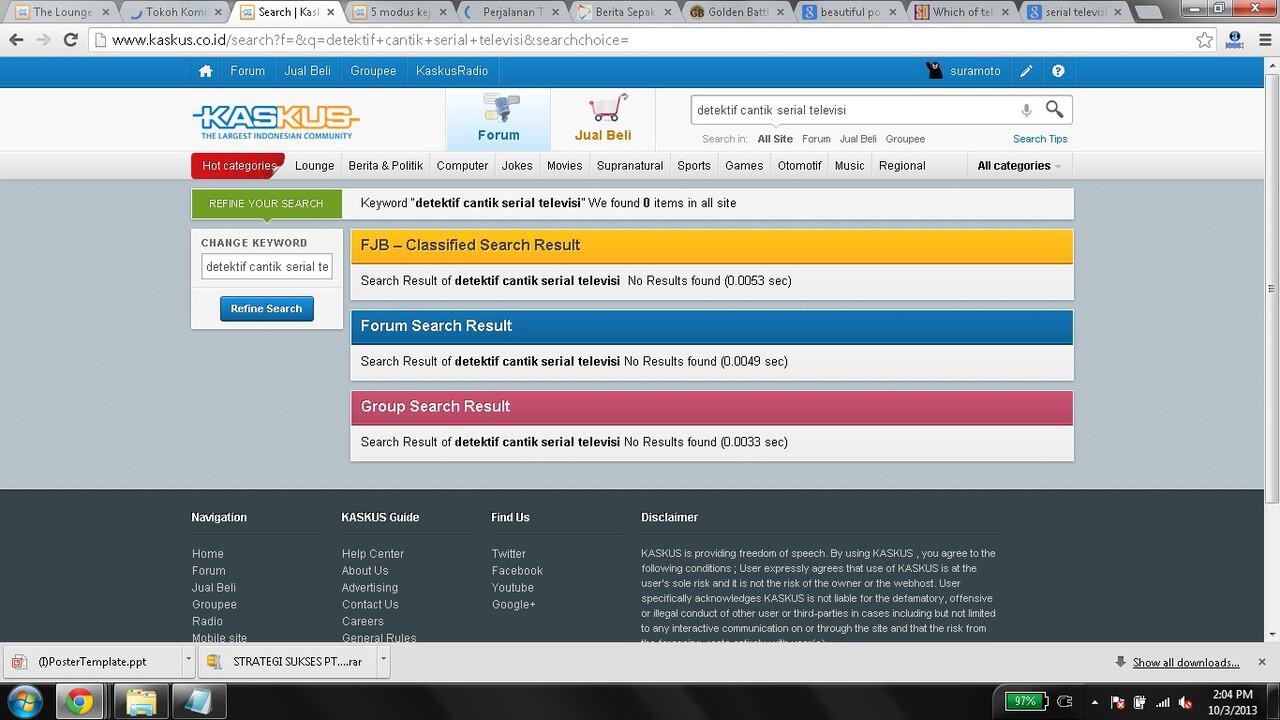Expand All categories dropdown
The image size is (1280, 720).
point(1019,166)
